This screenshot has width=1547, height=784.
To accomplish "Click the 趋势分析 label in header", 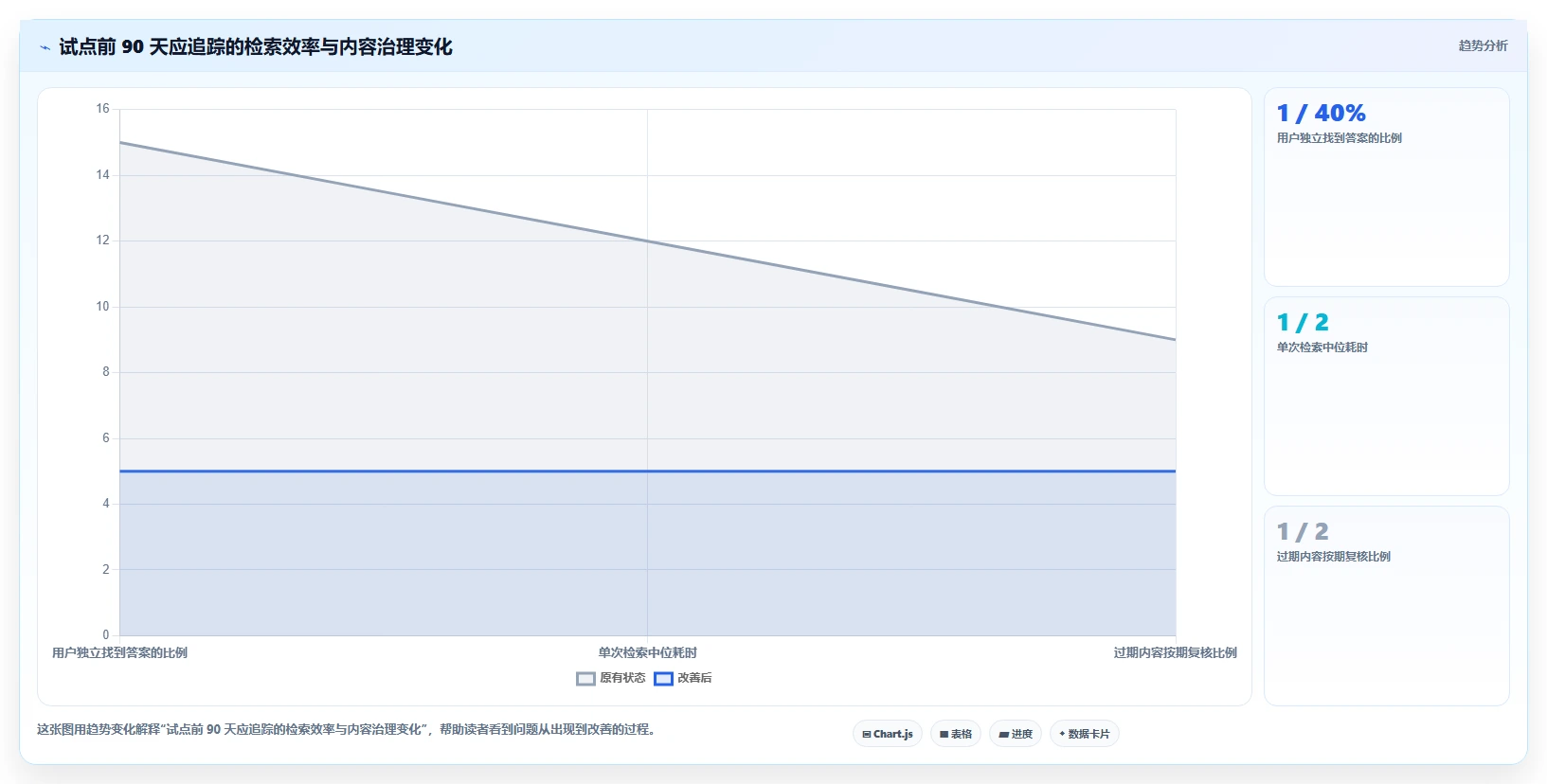I will click(1483, 45).
